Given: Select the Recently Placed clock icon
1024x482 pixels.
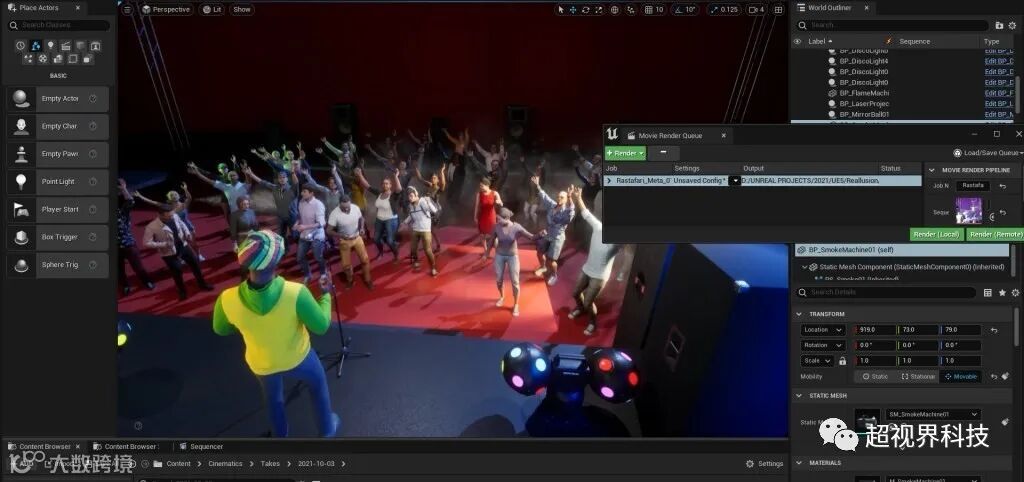Looking at the screenshot, I should [x=20, y=46].
